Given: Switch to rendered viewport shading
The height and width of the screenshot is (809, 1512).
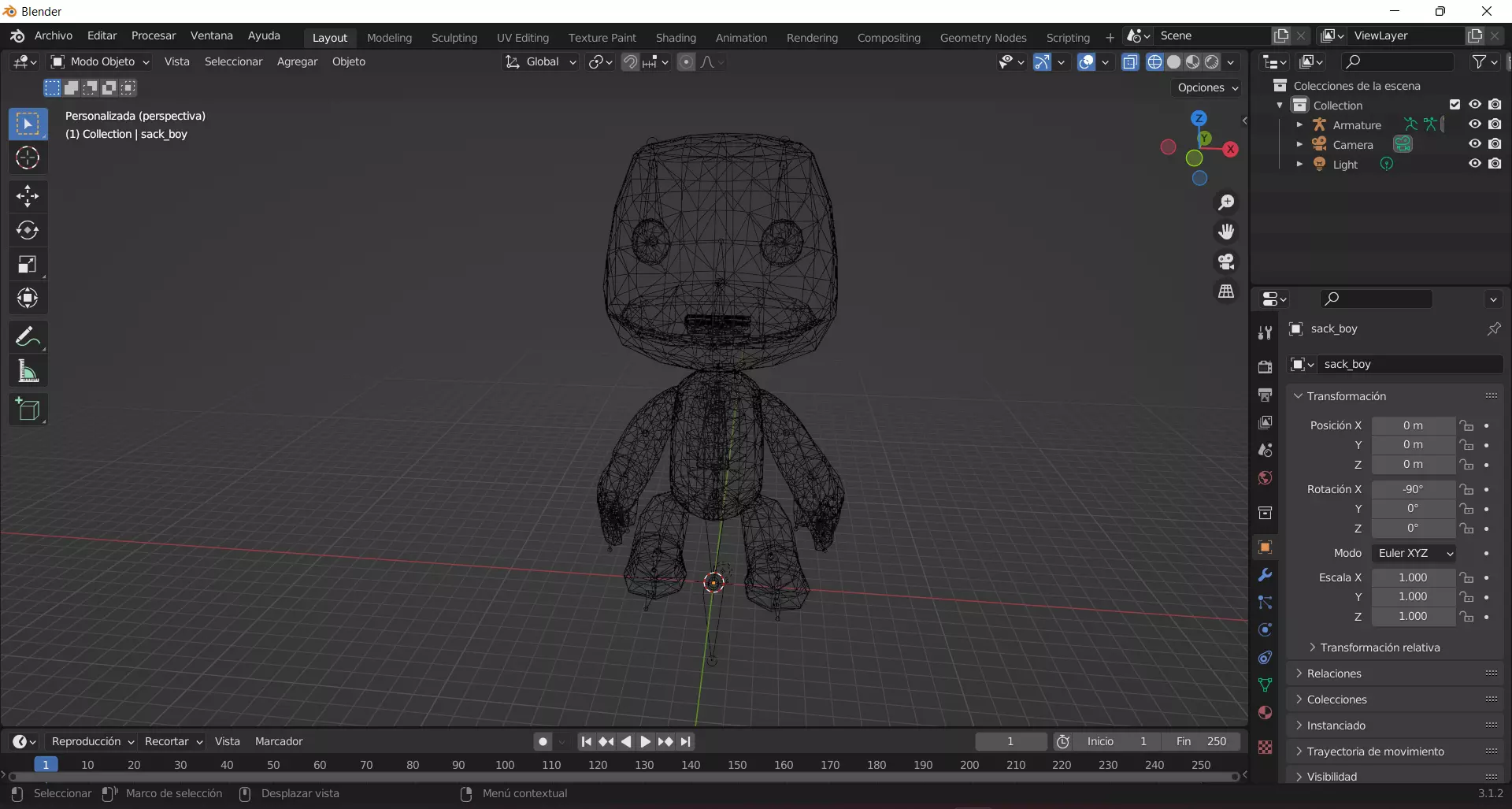Looking at the screenshot, I should click(x=1212, y=62).
